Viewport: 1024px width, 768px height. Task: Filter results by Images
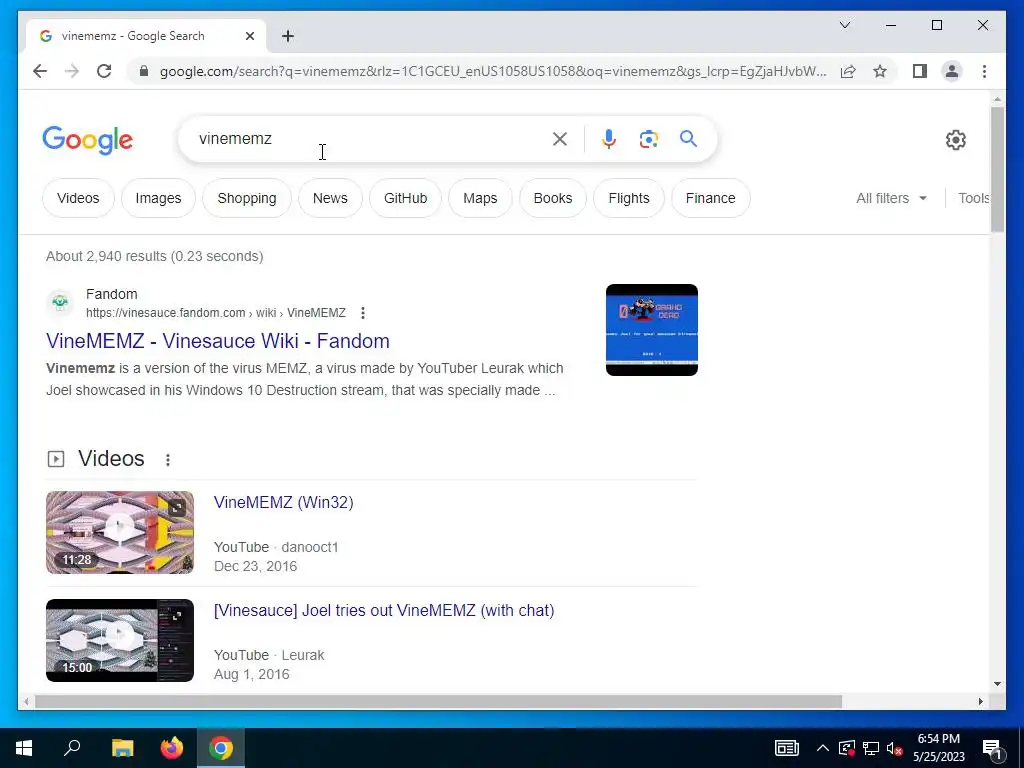(x=158, y=198)
